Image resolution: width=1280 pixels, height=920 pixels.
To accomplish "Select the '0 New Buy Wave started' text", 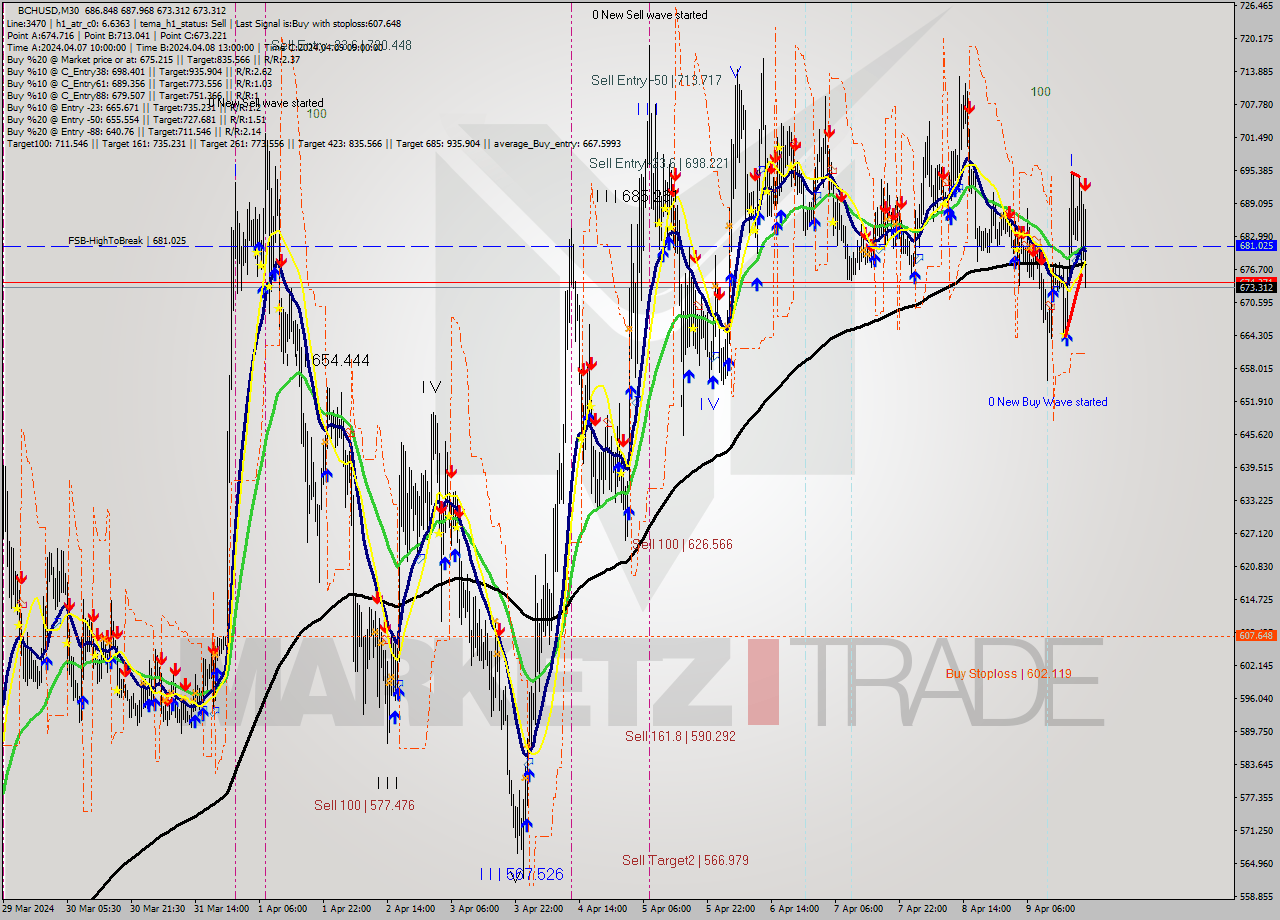I will [x=1048, y=402].
